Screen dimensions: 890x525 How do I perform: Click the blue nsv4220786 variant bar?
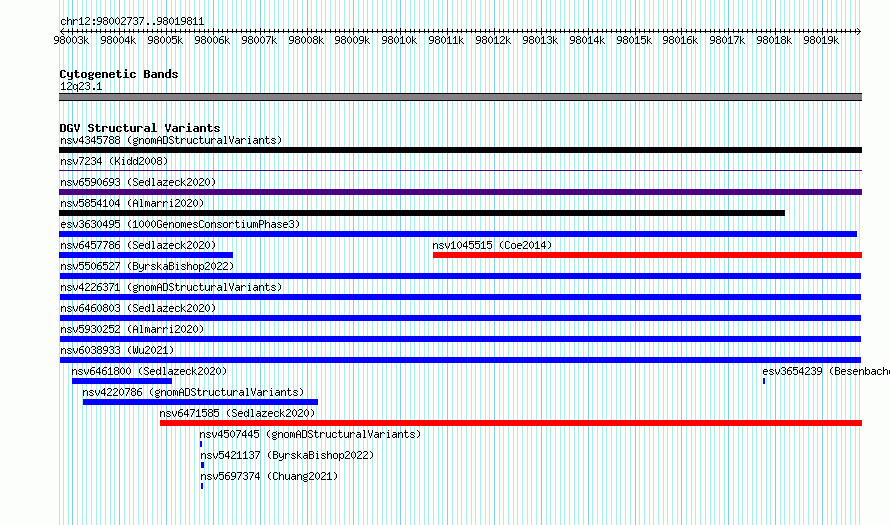click(x=200, y=402)
